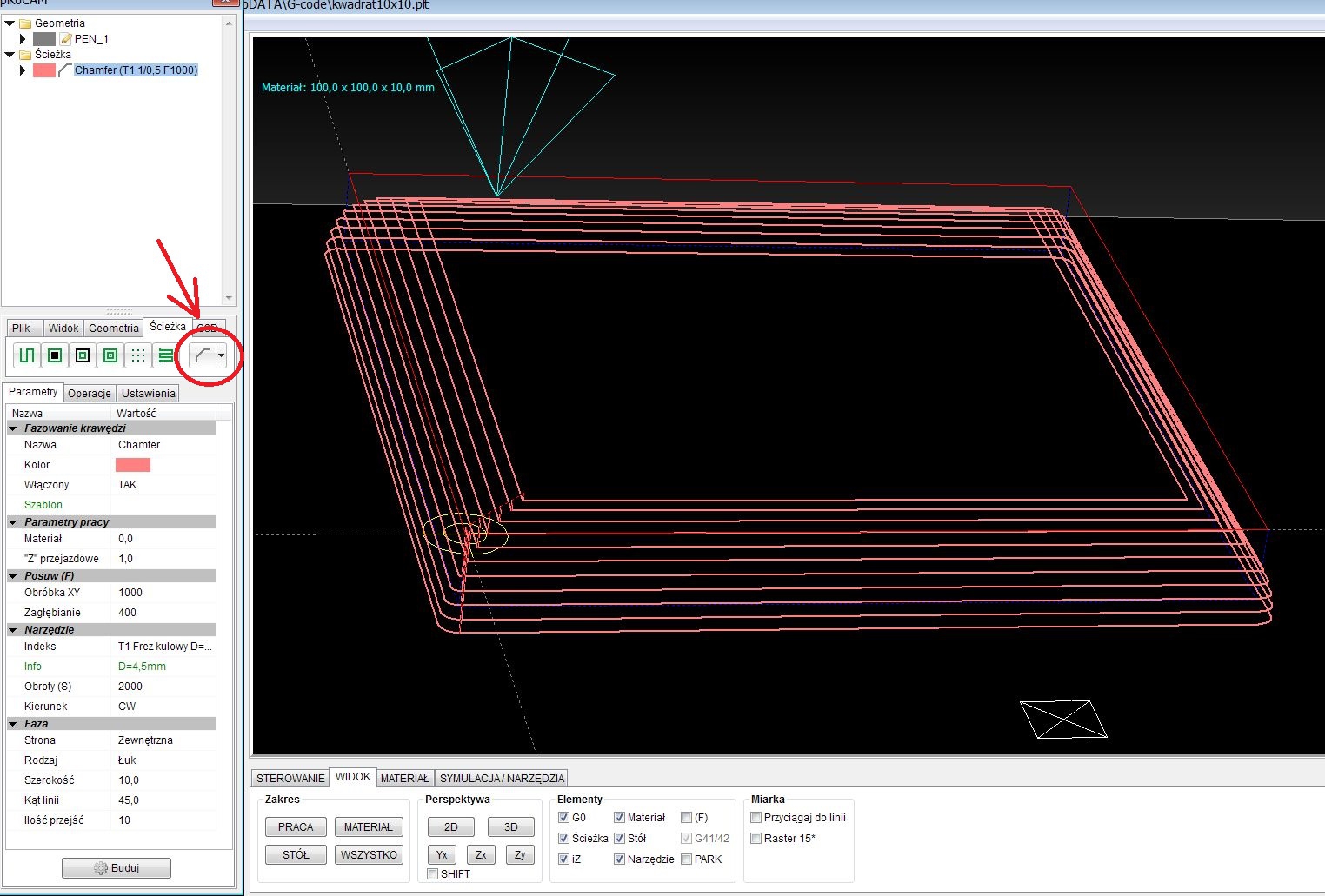Select the concentric green squares path icon
Screen dimensions: 1325x896
(110, 355)
